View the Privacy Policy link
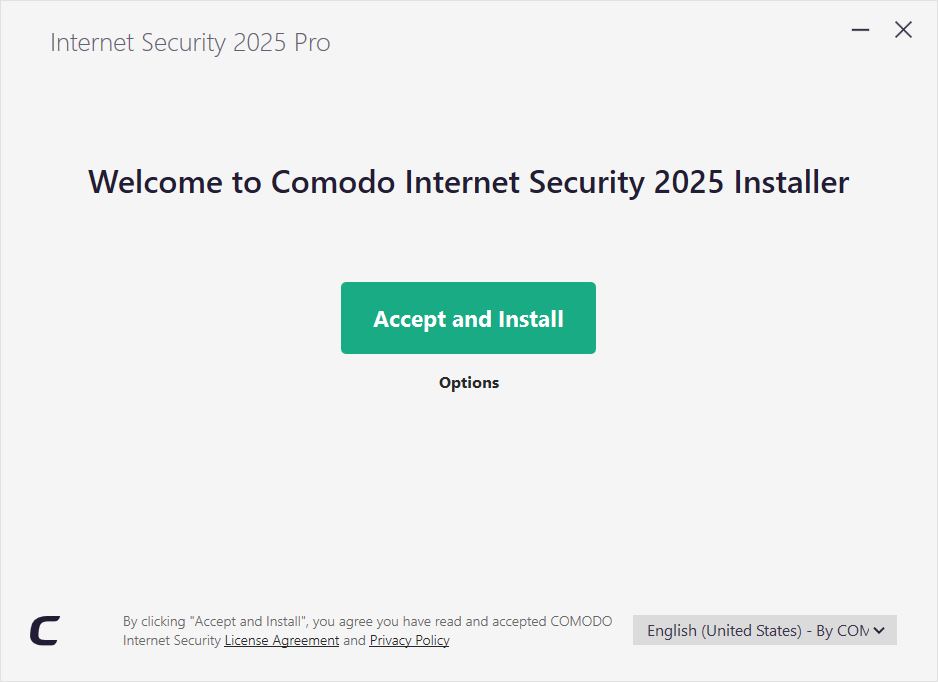The width and height of the screenshot is (938, 682). coord(409,640)
